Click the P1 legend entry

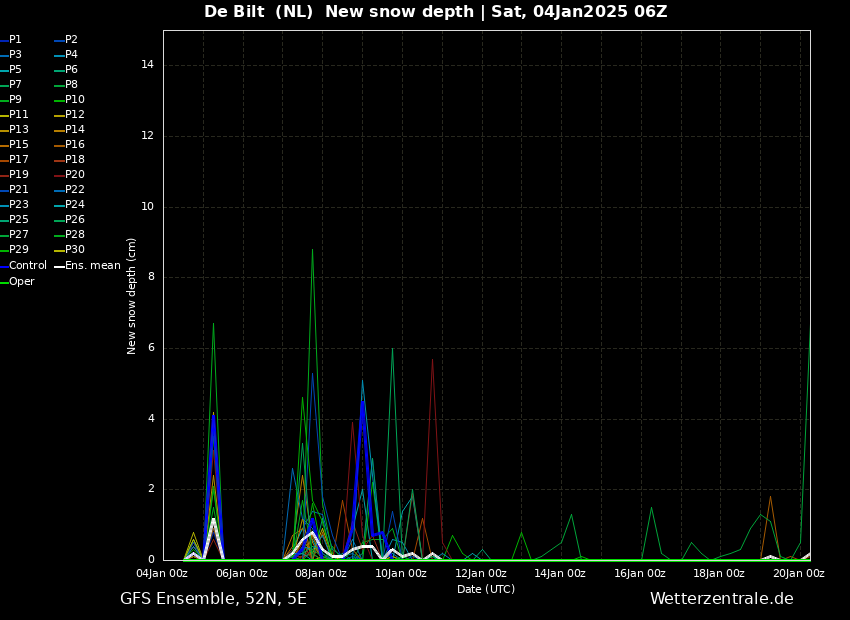(x=15, y=40)
